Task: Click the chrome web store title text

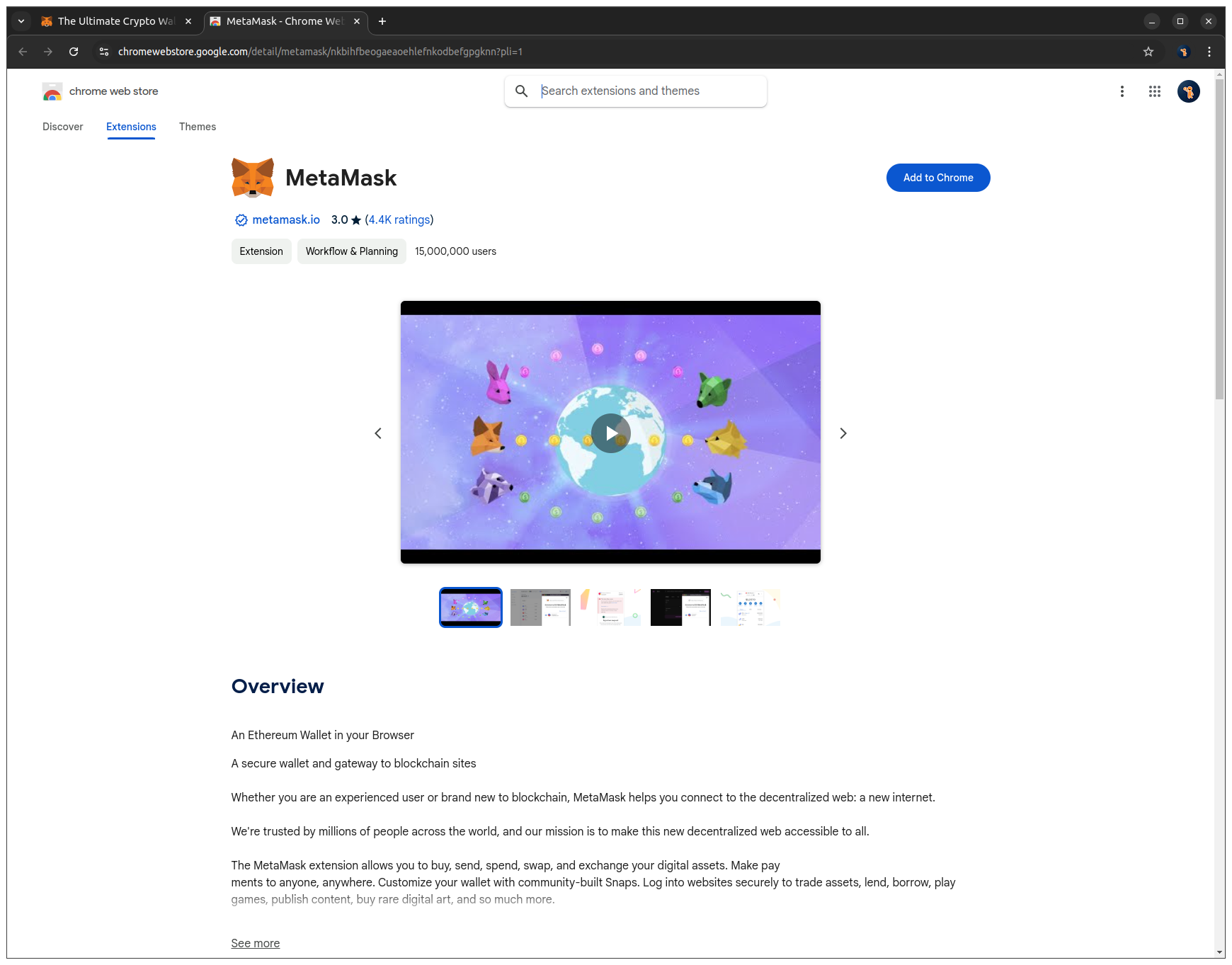Action: (114, 91)
